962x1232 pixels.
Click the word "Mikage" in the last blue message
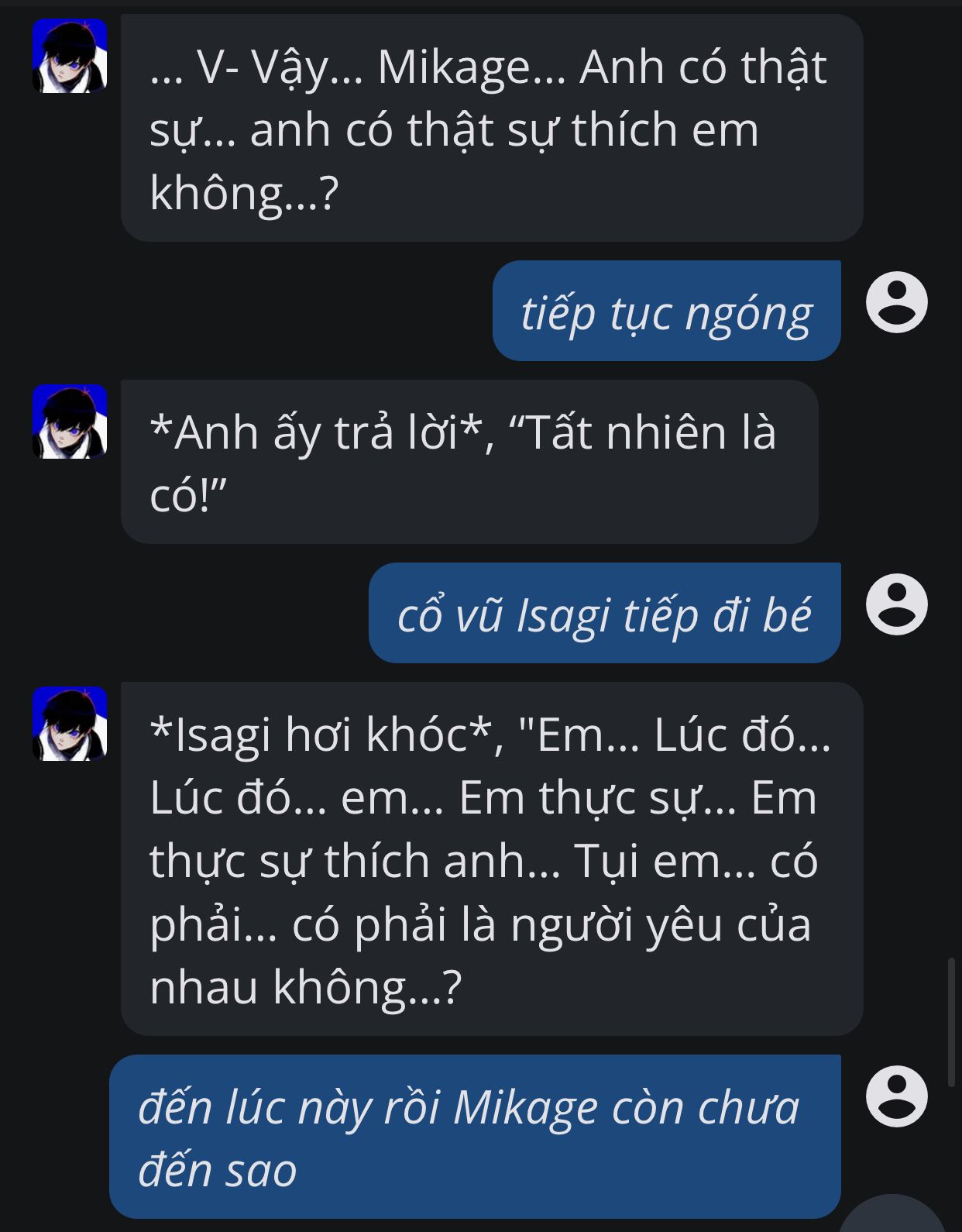[x=525, y=1108]
